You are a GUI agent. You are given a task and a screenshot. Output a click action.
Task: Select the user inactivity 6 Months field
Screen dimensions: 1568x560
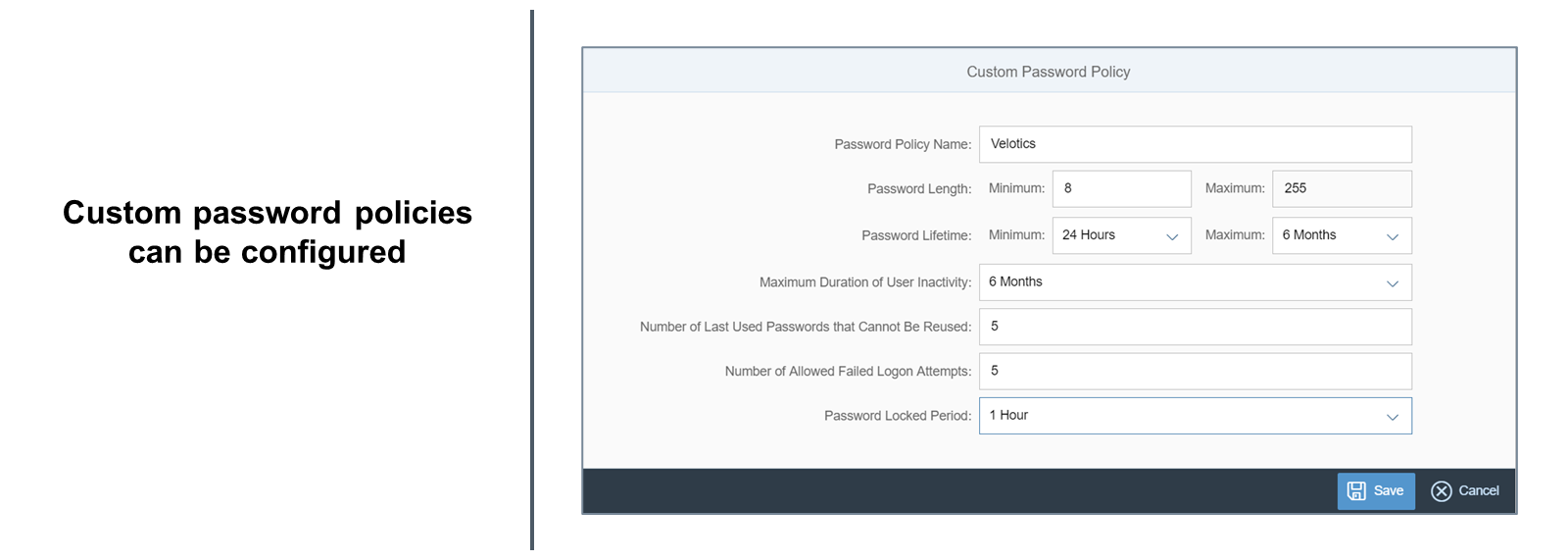click(x=1196, y=282)
